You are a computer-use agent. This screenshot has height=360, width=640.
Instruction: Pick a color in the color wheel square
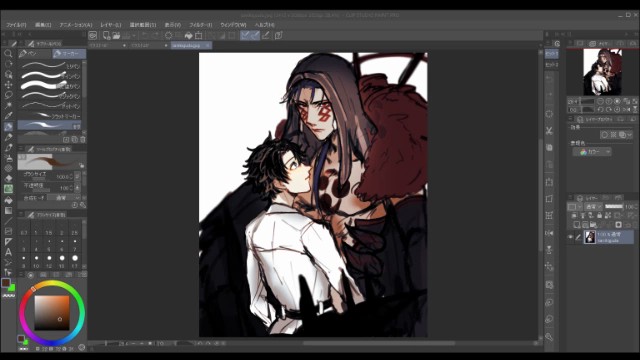pos(52,312)
